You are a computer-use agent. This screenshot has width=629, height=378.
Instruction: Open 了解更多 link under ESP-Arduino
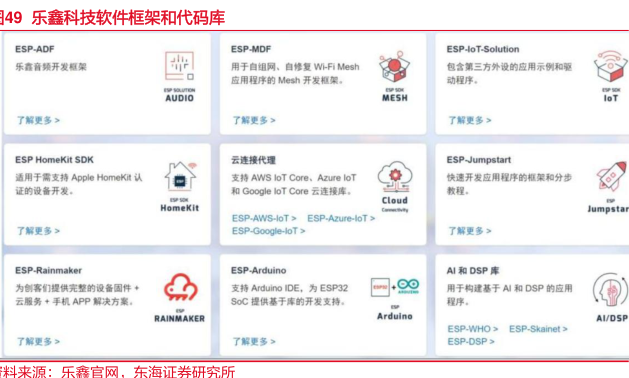pyautogui.click(x=254, y=341)
